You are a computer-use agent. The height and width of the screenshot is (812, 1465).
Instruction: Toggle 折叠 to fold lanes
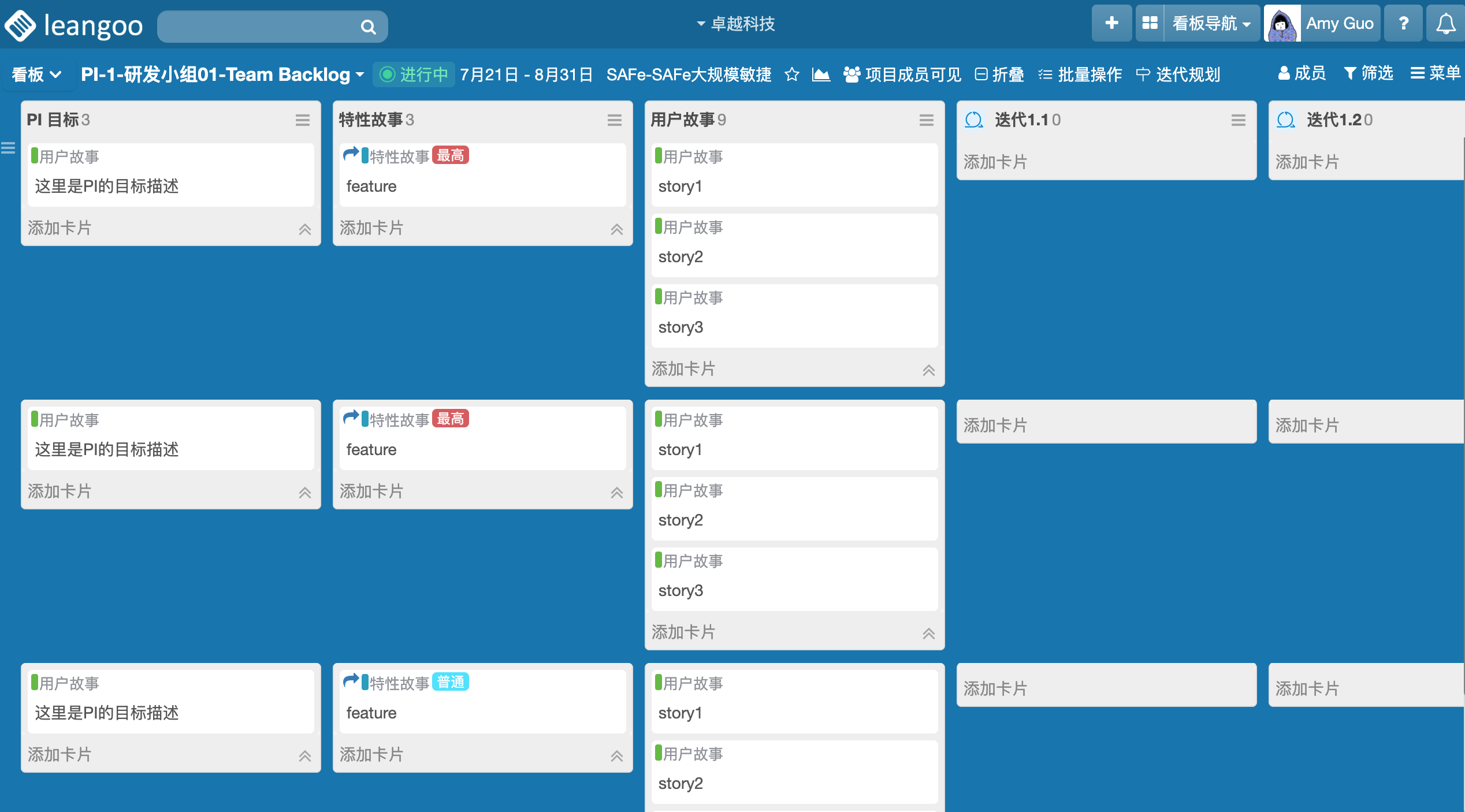(x=999, y=75)
